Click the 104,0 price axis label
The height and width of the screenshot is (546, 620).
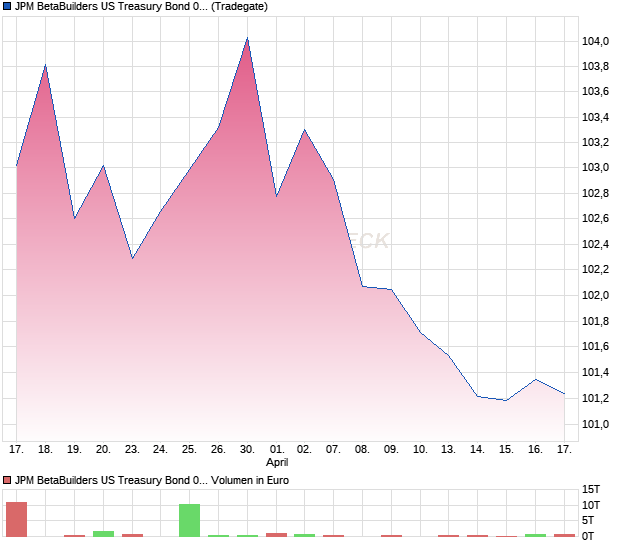[x=596, y=41]
